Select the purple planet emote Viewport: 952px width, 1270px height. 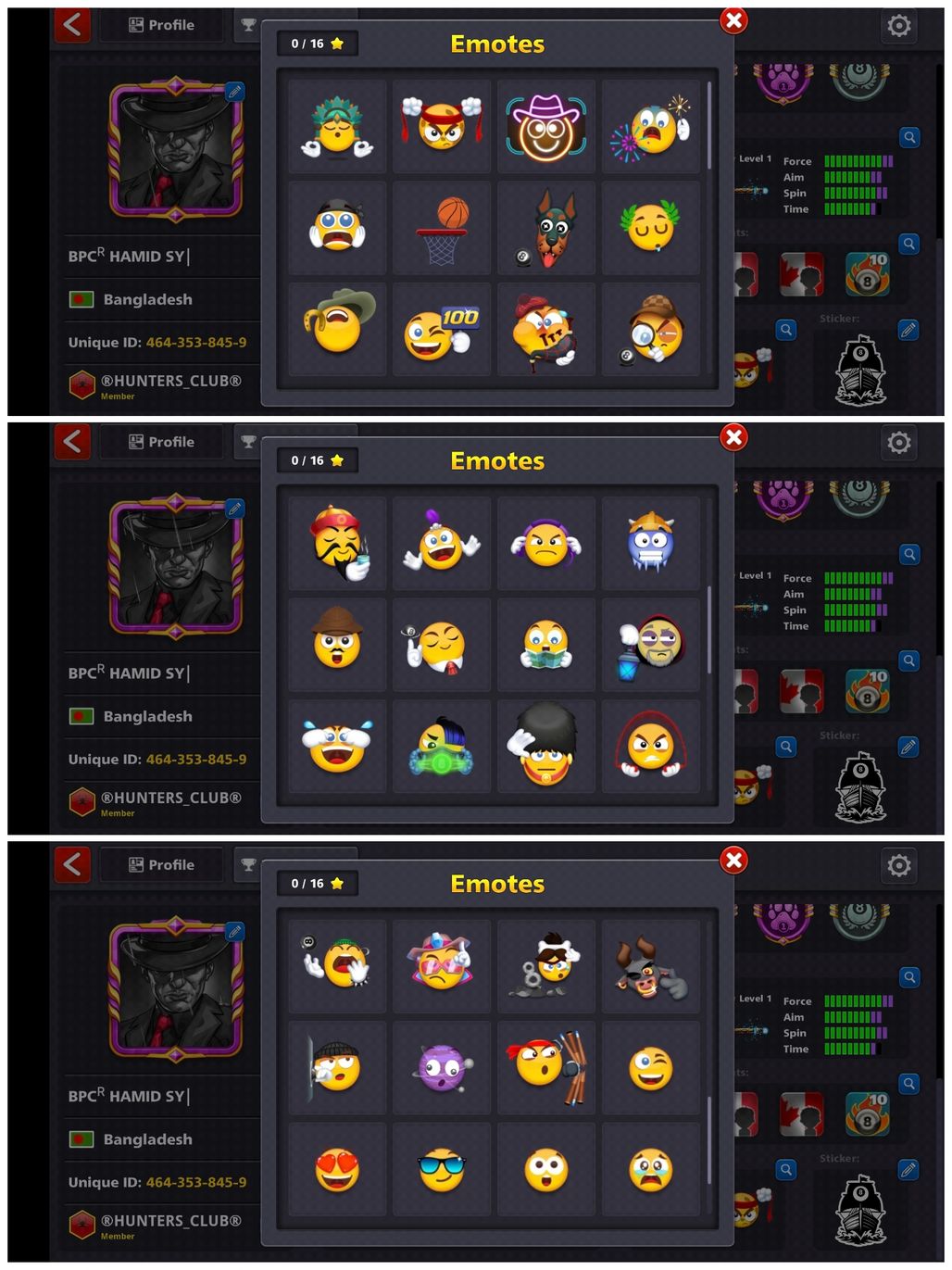coord(442,1068)
